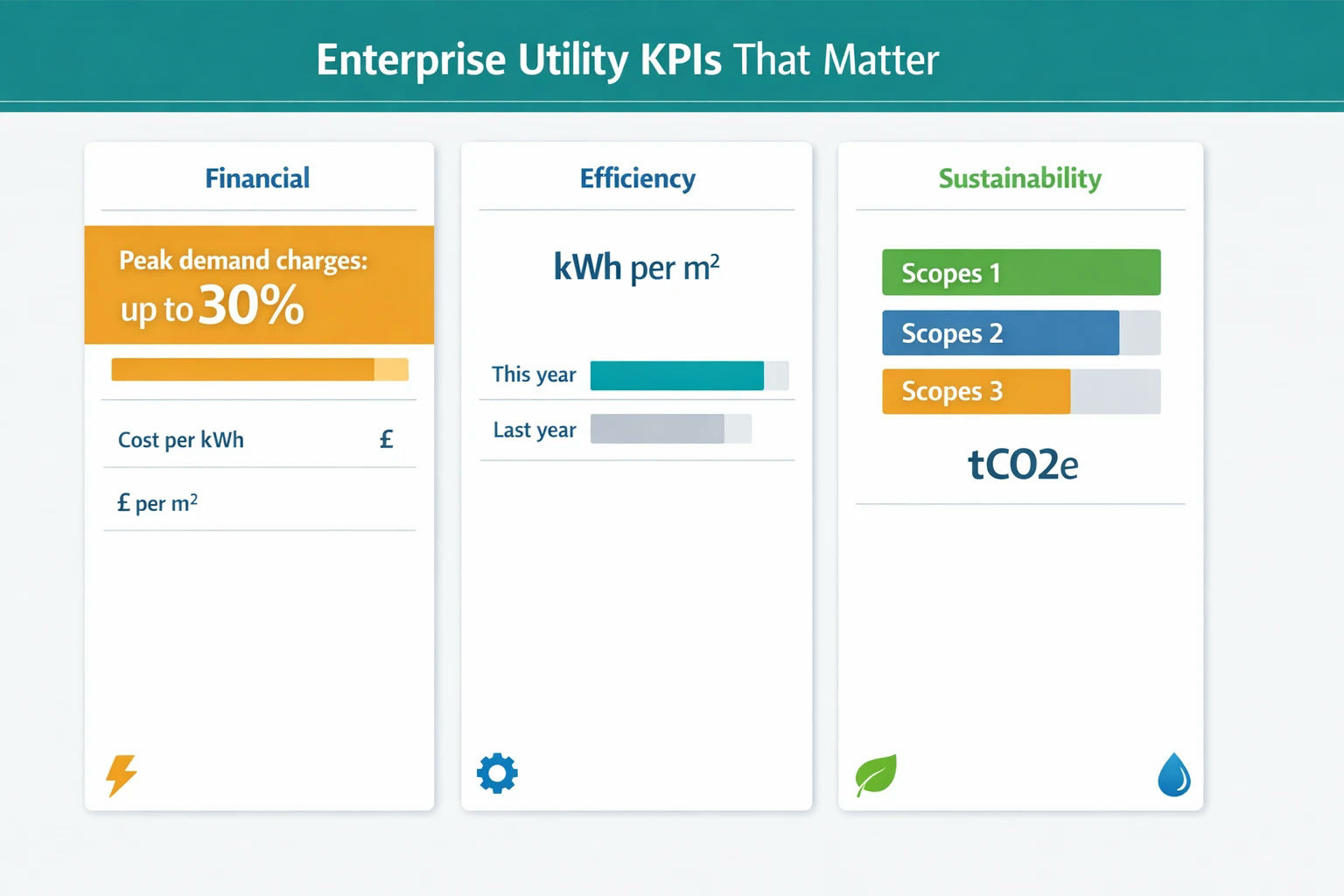Click the Last year label
This screenshot has width=1344, height=896.
[x=535, y=430]
